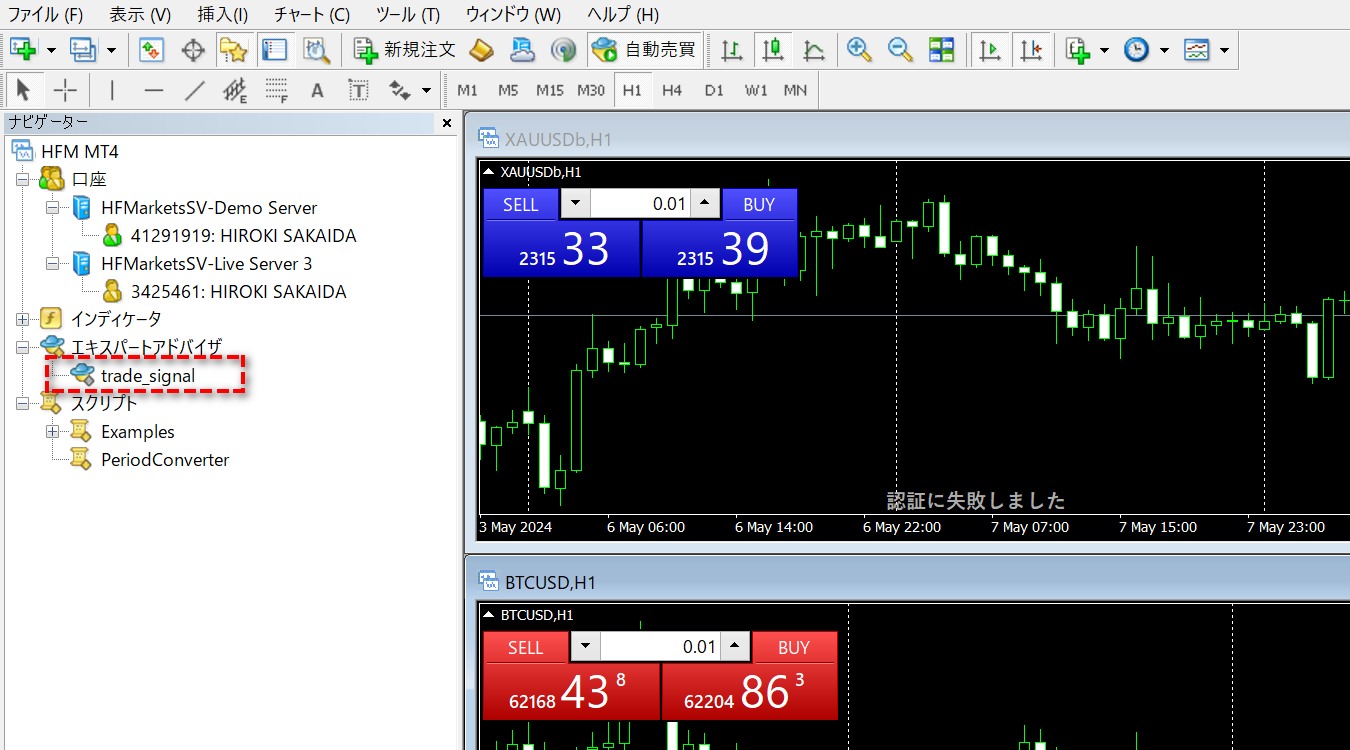This screenshot has width=1350, height=750.
Task: Select the equidistant channel tool
Action: coord(235,90)
